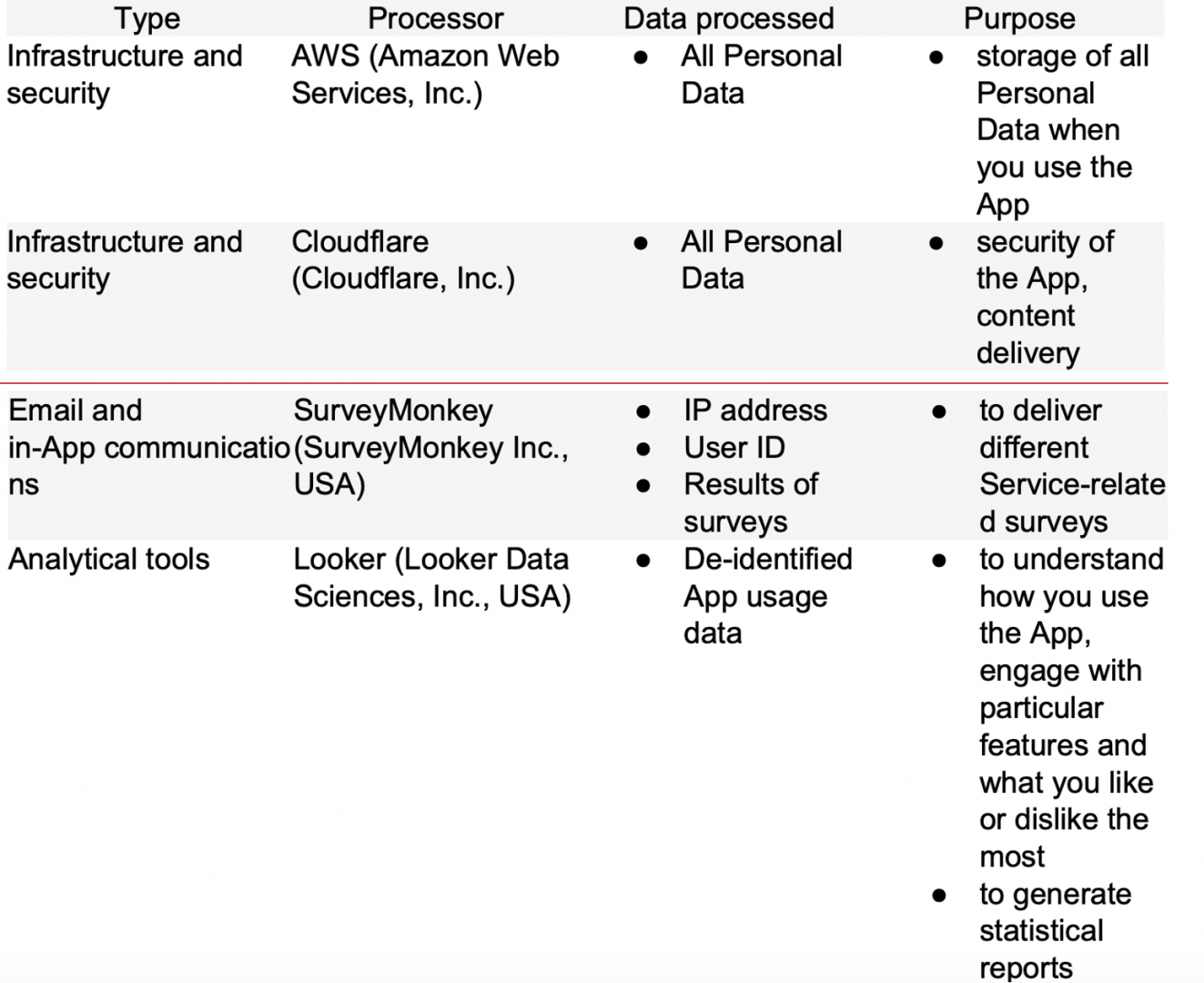Select the Looker Data Sciences processor cell

[431, 578]
